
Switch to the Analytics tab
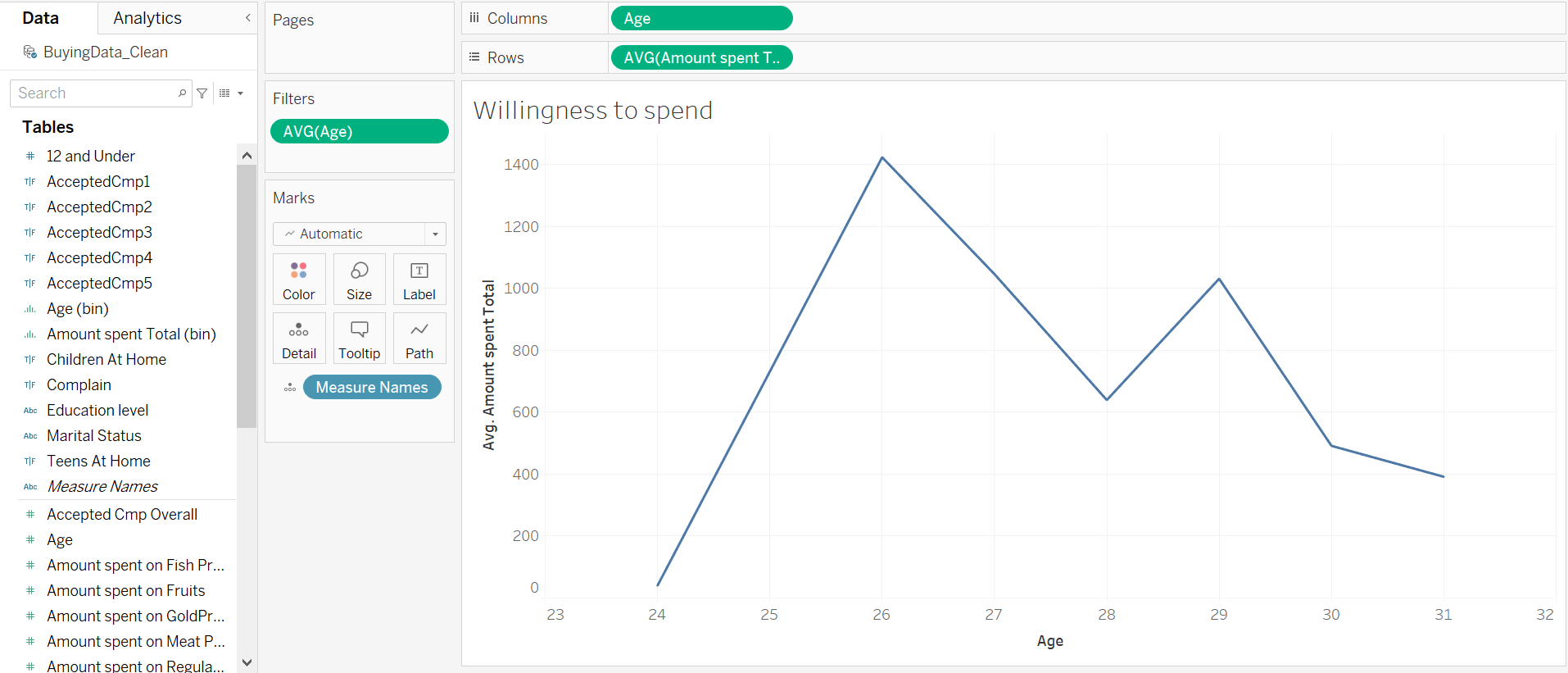147,17
